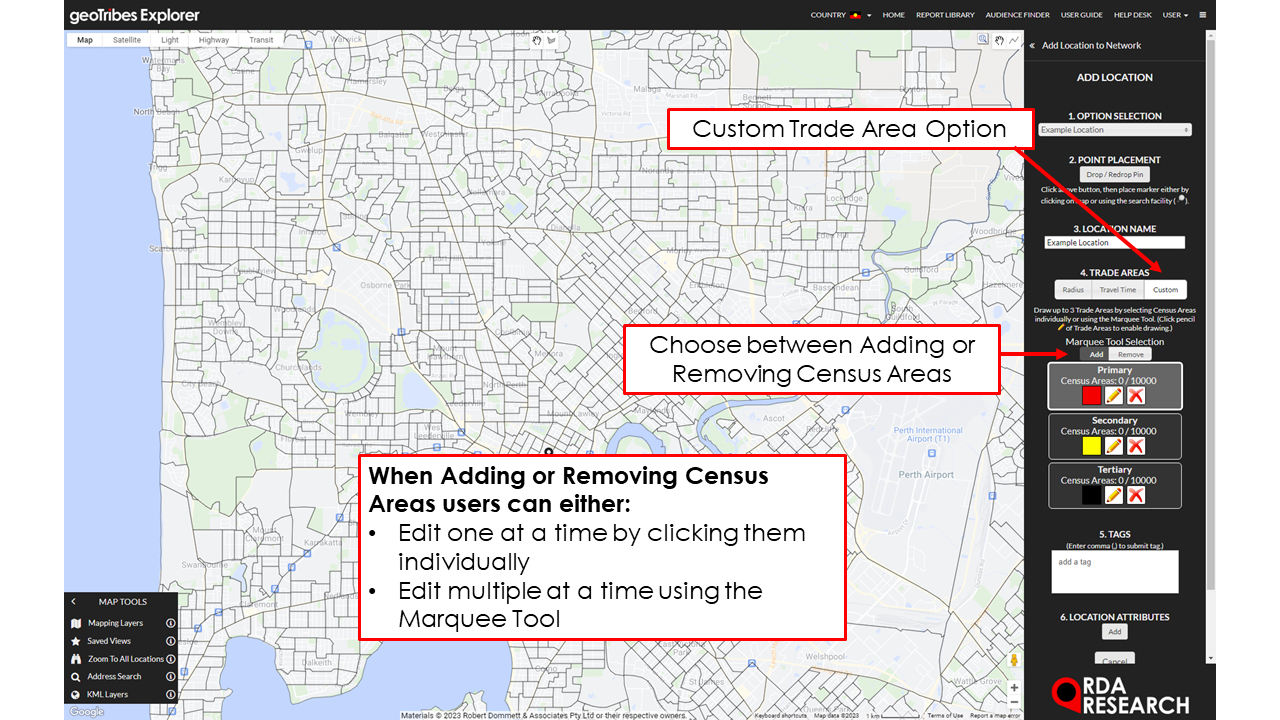Screen dimensions: 1280x720
Task: Switch to the Satellite view tab
Action: click(x=127, y=40)
